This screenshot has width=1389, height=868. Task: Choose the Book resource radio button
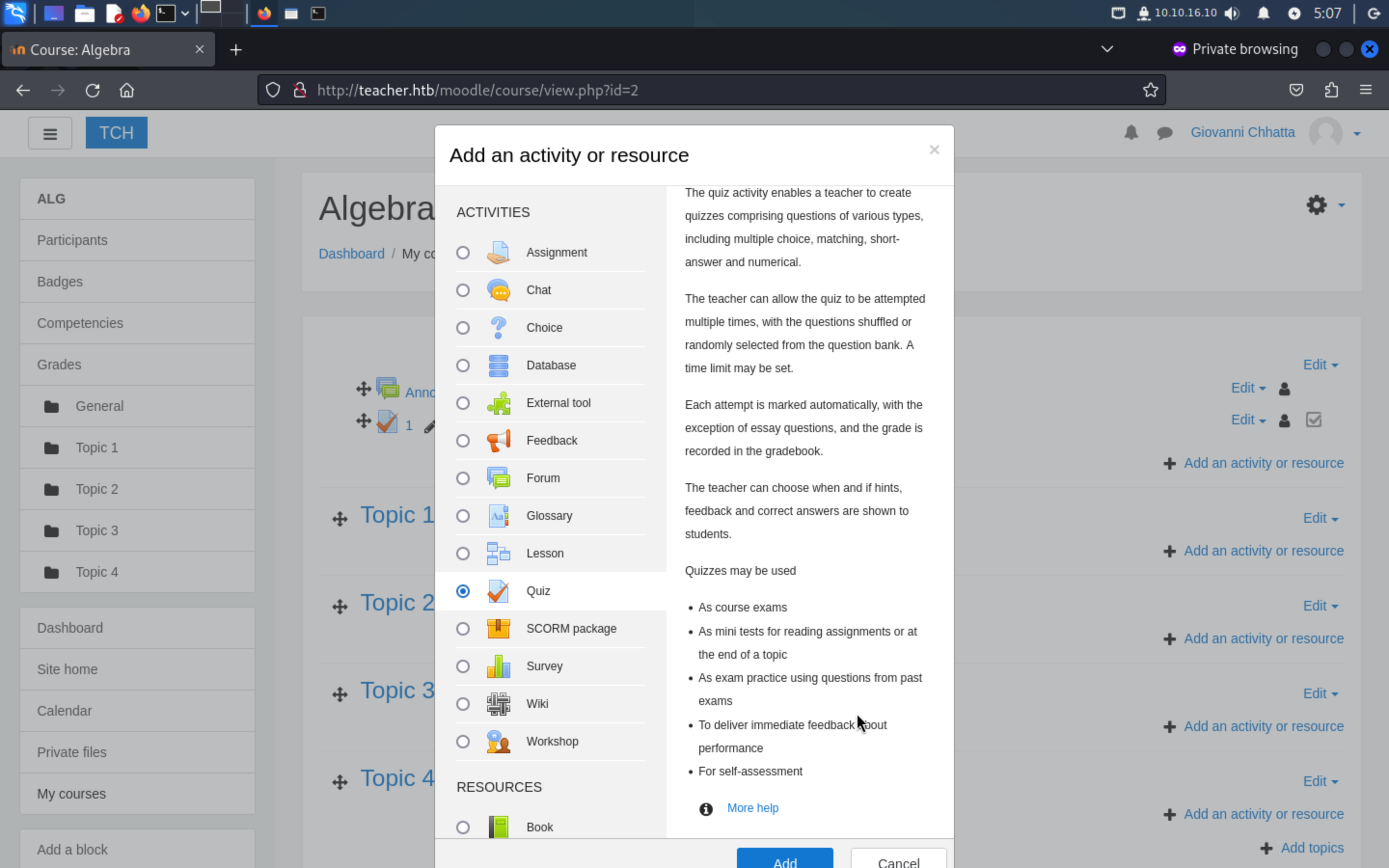(463, 827)
